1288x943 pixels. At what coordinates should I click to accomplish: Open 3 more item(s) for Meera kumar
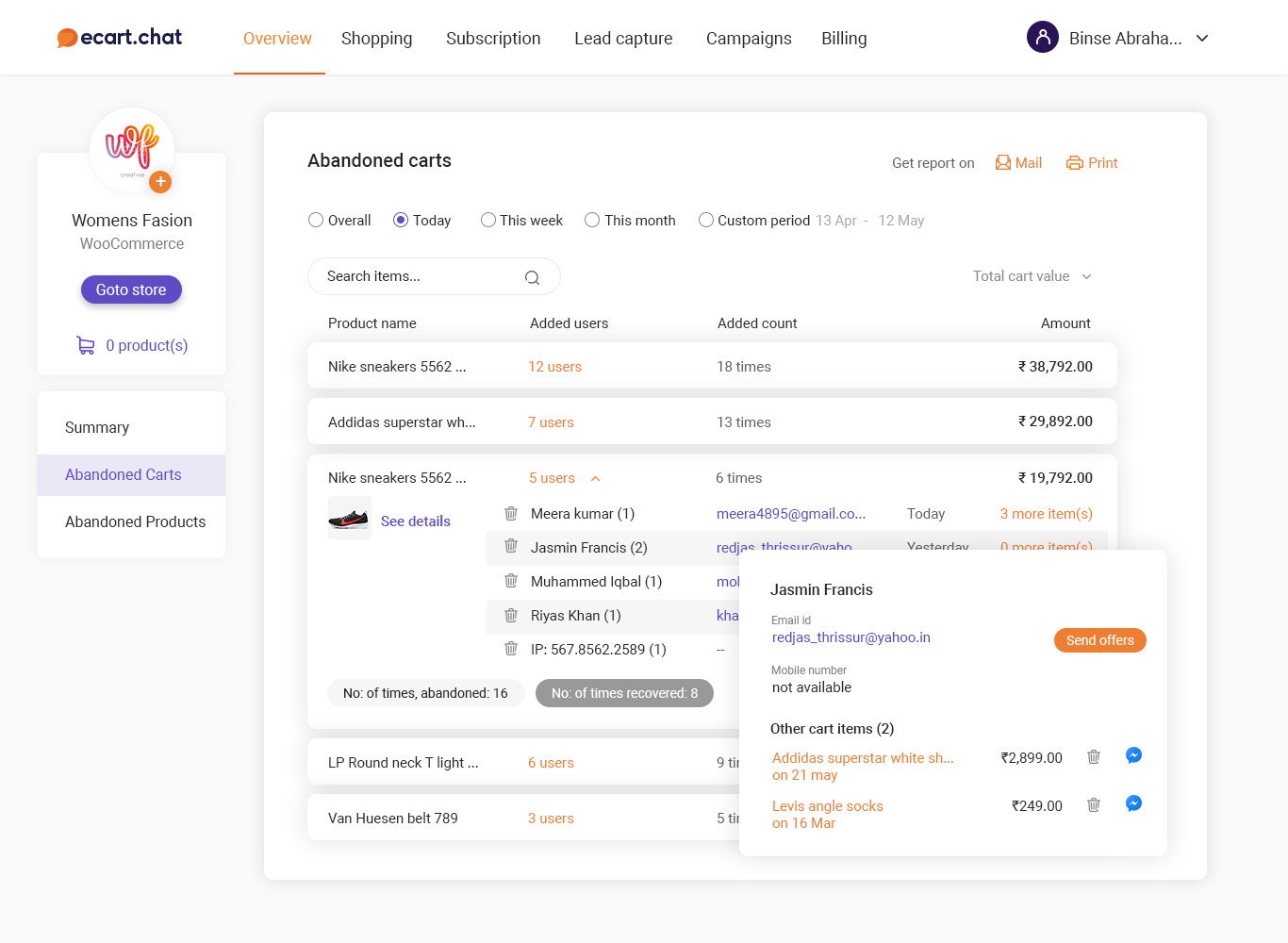pyautogui.click(x=1047, y=514)
